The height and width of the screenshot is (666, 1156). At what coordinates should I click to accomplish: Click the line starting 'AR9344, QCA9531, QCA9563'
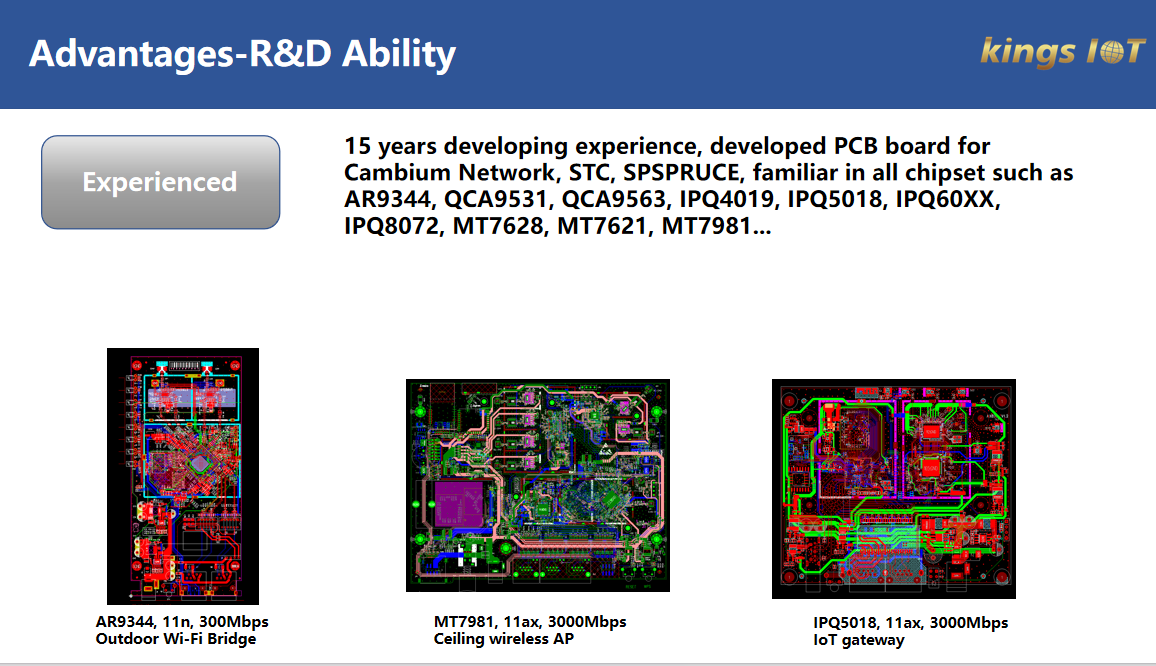coord(672,199)
